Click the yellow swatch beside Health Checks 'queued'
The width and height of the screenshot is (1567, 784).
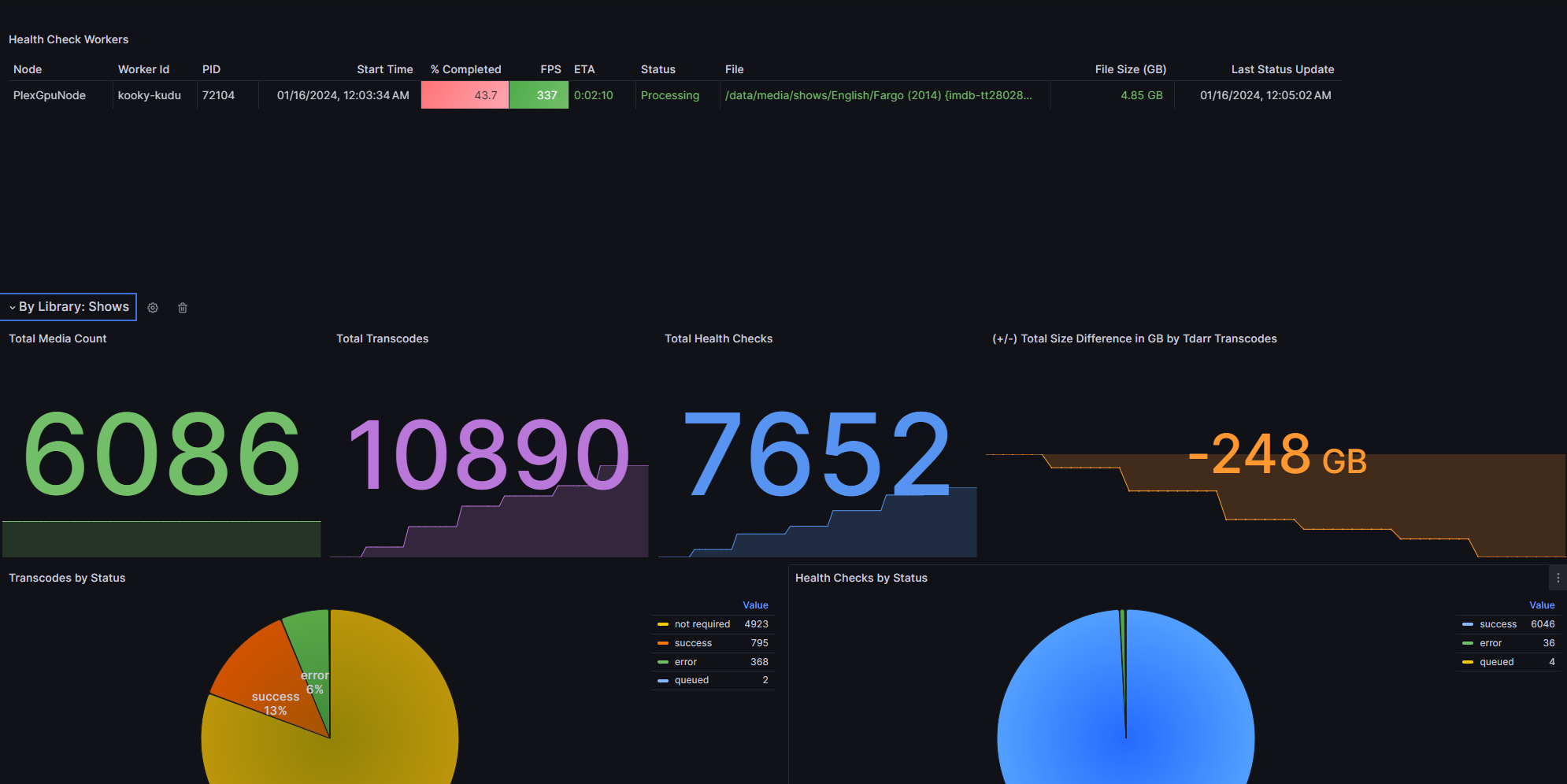coord(1468,662)
